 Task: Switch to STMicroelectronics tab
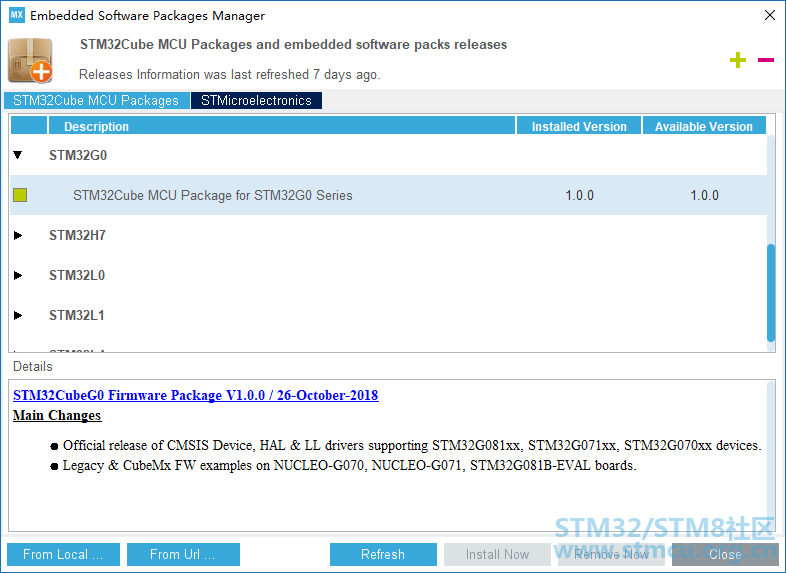point(256,100)
